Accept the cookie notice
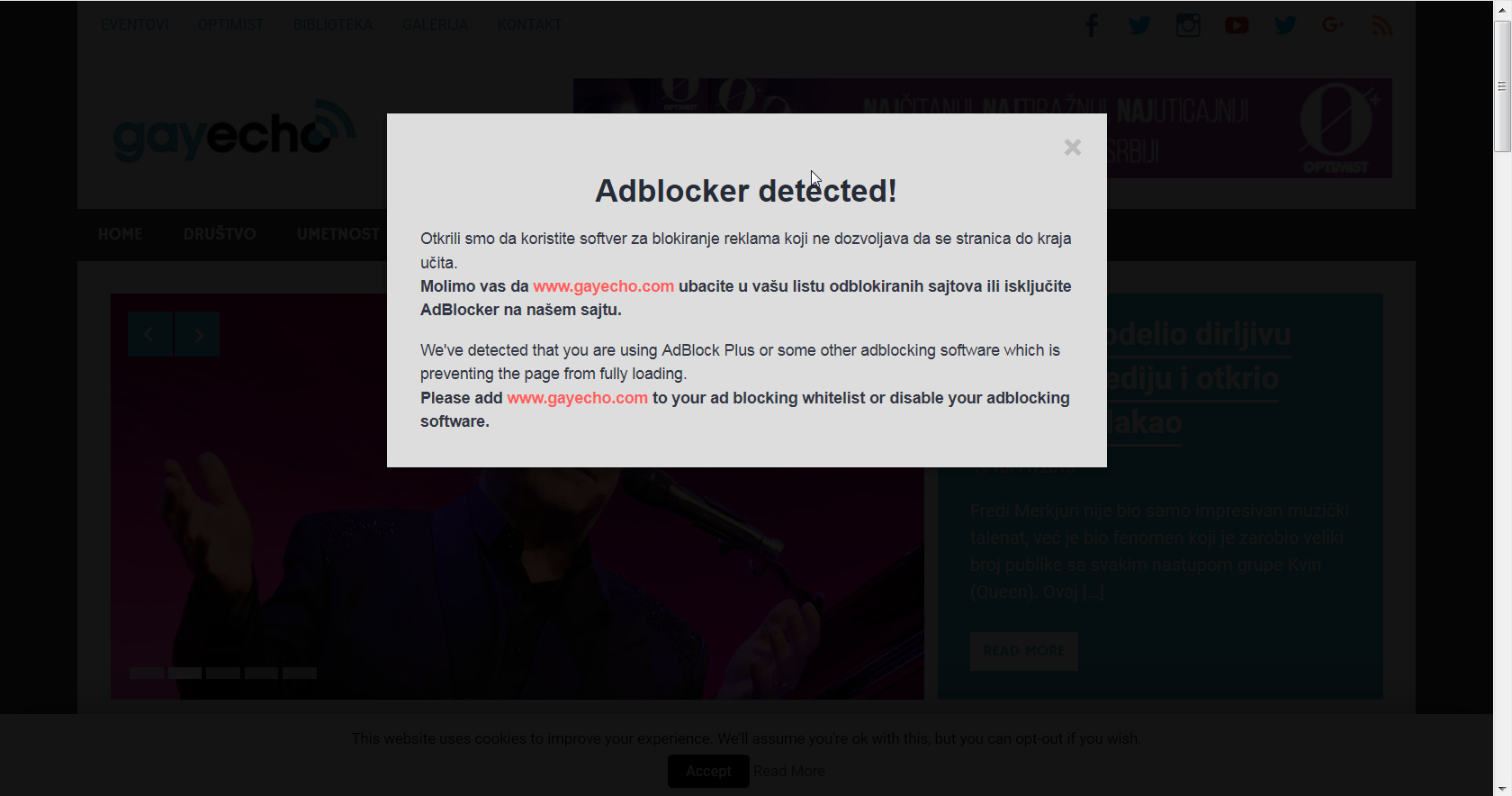This screenshot has height=796, width=1512. tap(708, 771)
